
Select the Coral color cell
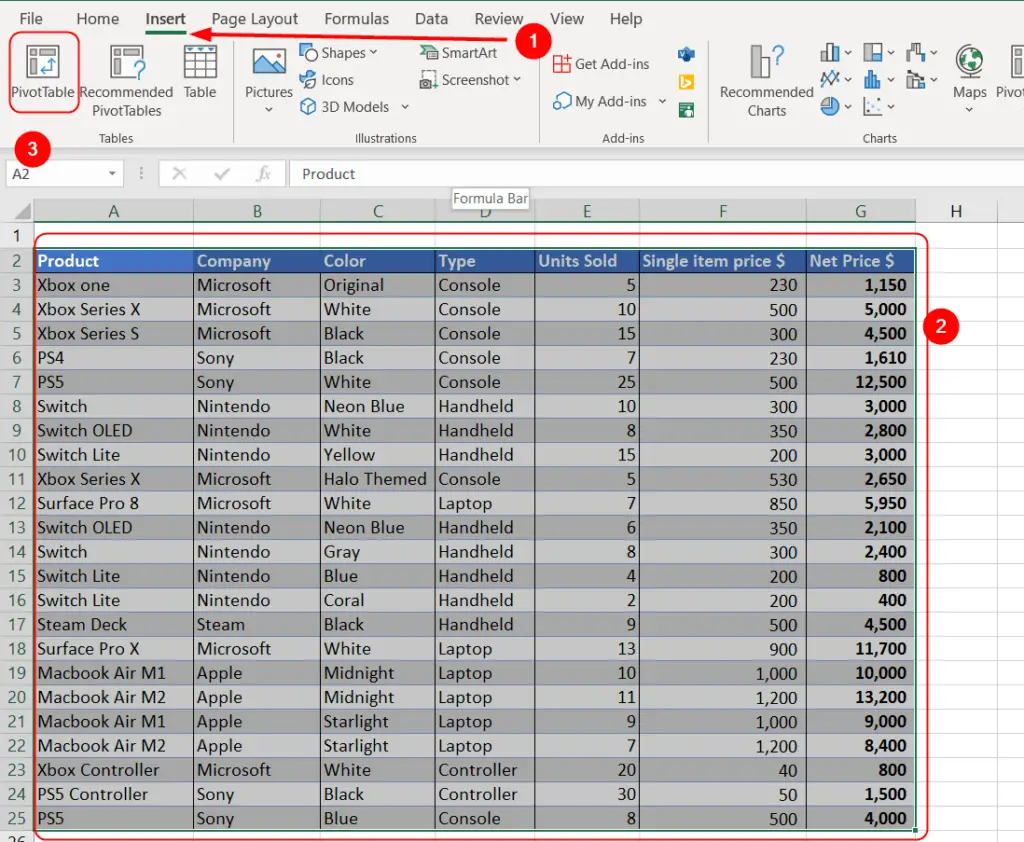pyautogui.click(x=377, y=600)
